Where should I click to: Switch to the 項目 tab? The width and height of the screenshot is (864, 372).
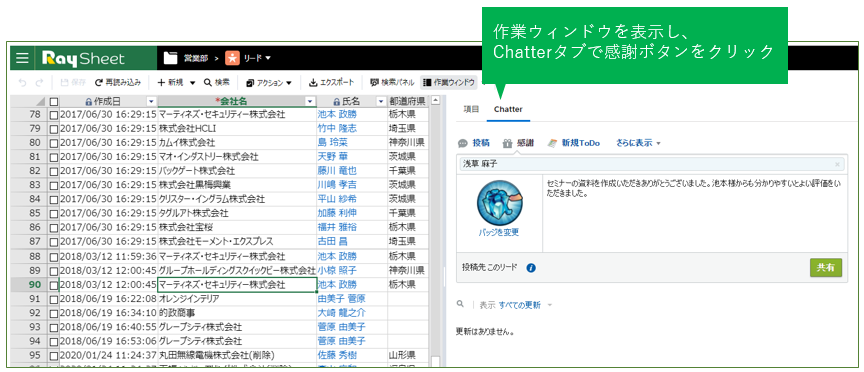click(x=472, y=109)
